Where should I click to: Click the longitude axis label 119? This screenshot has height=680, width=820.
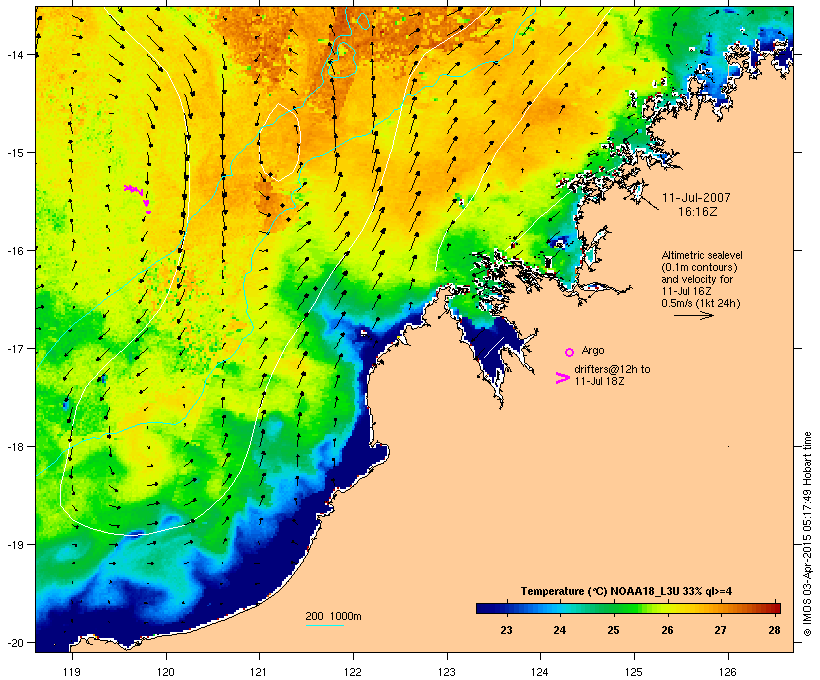tap(72, 672)
